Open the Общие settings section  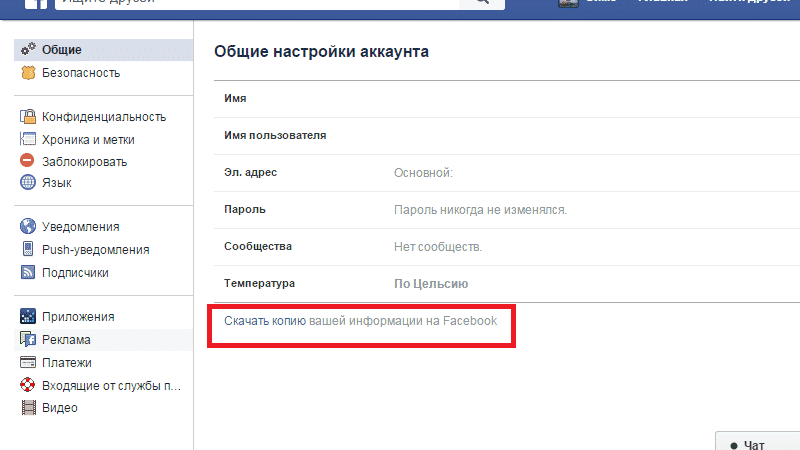click(104, 49)
